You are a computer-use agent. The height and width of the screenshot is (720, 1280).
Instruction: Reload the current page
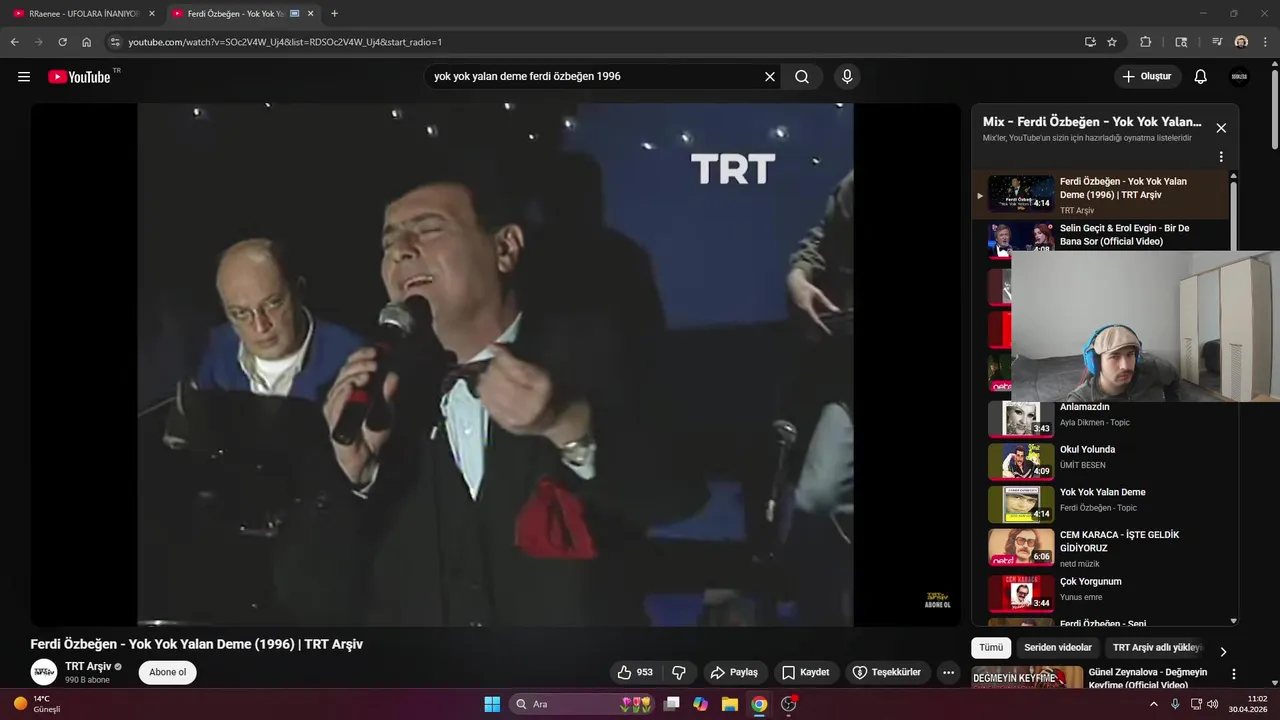(62, 42)
